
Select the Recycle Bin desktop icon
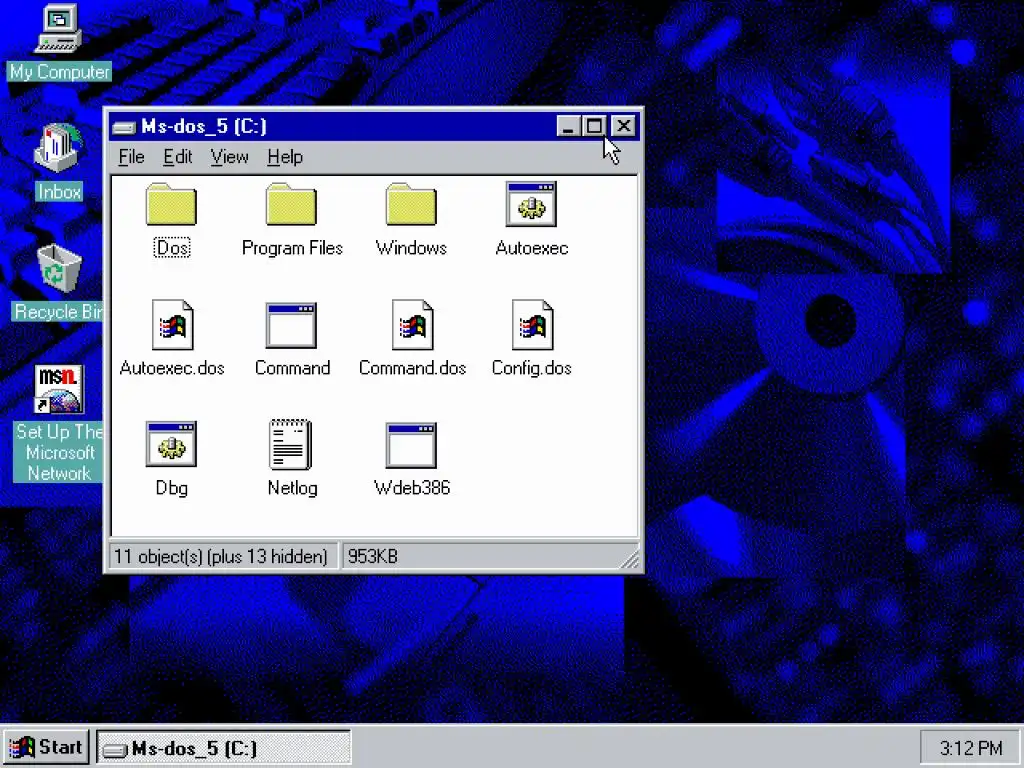tap(59, 268)
